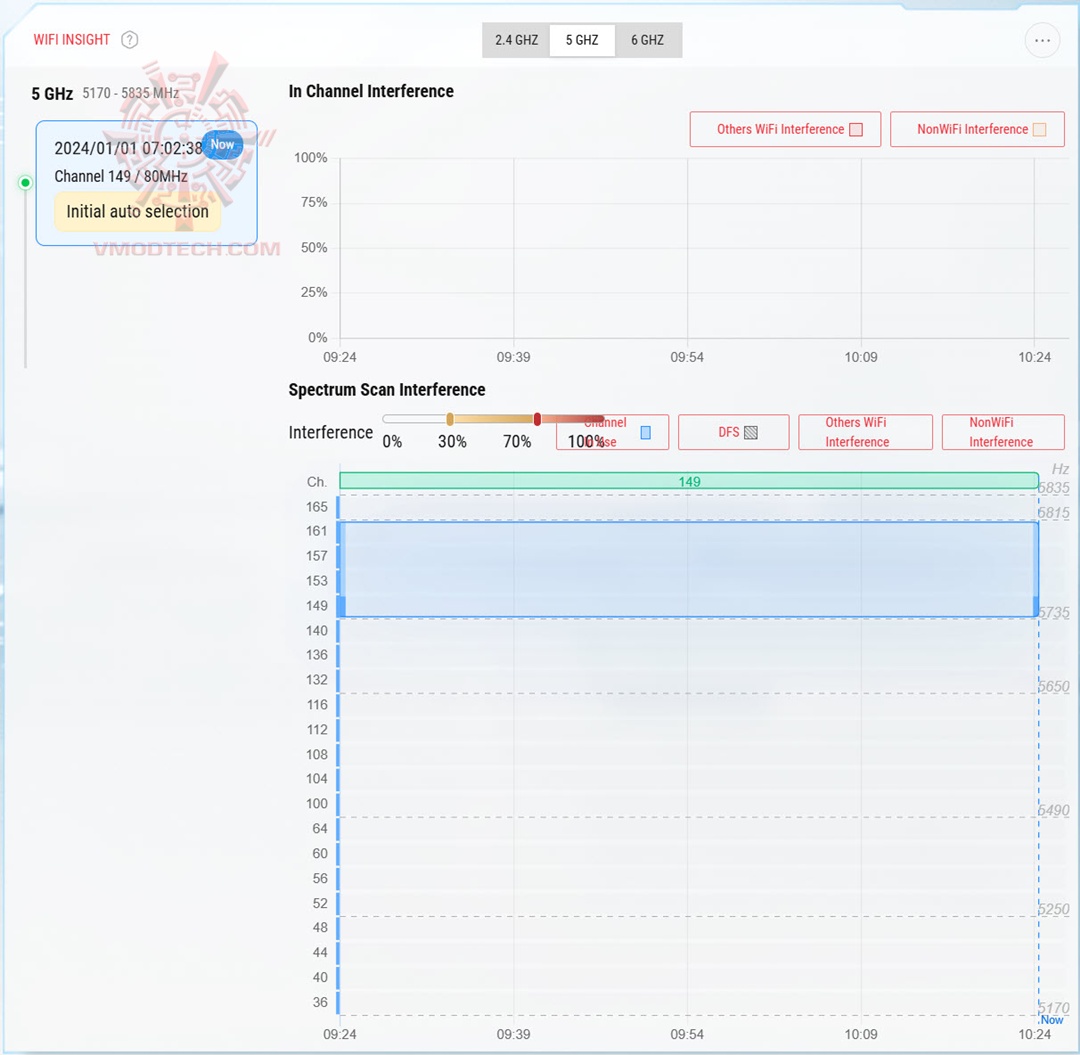Click the Now badge on the event card
This screenshot has height=1055, width=1080.
click(x=222, y=145)
